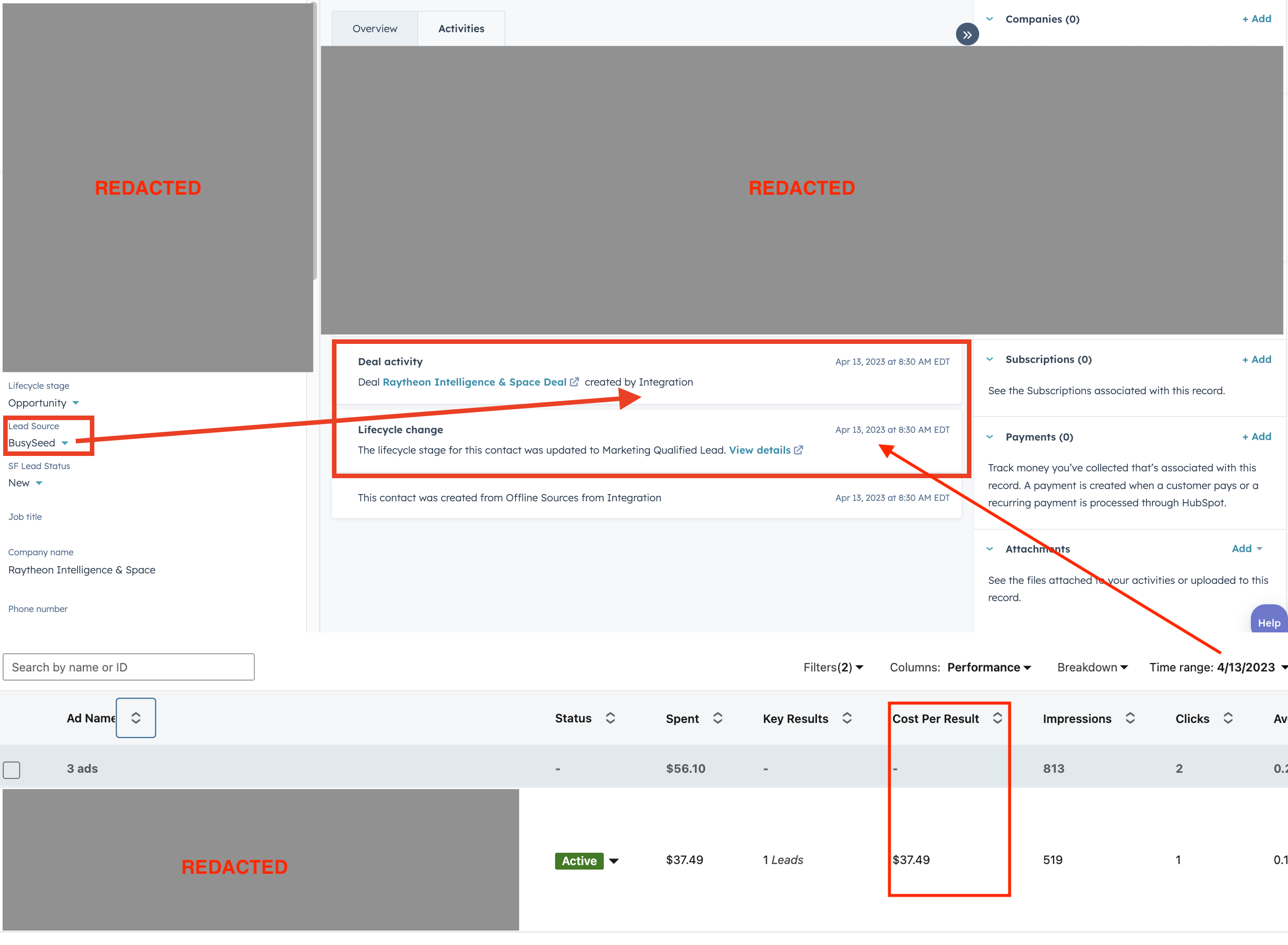
Task: Open the Active status dropdown arrow
Action: (x=614, y=861)
